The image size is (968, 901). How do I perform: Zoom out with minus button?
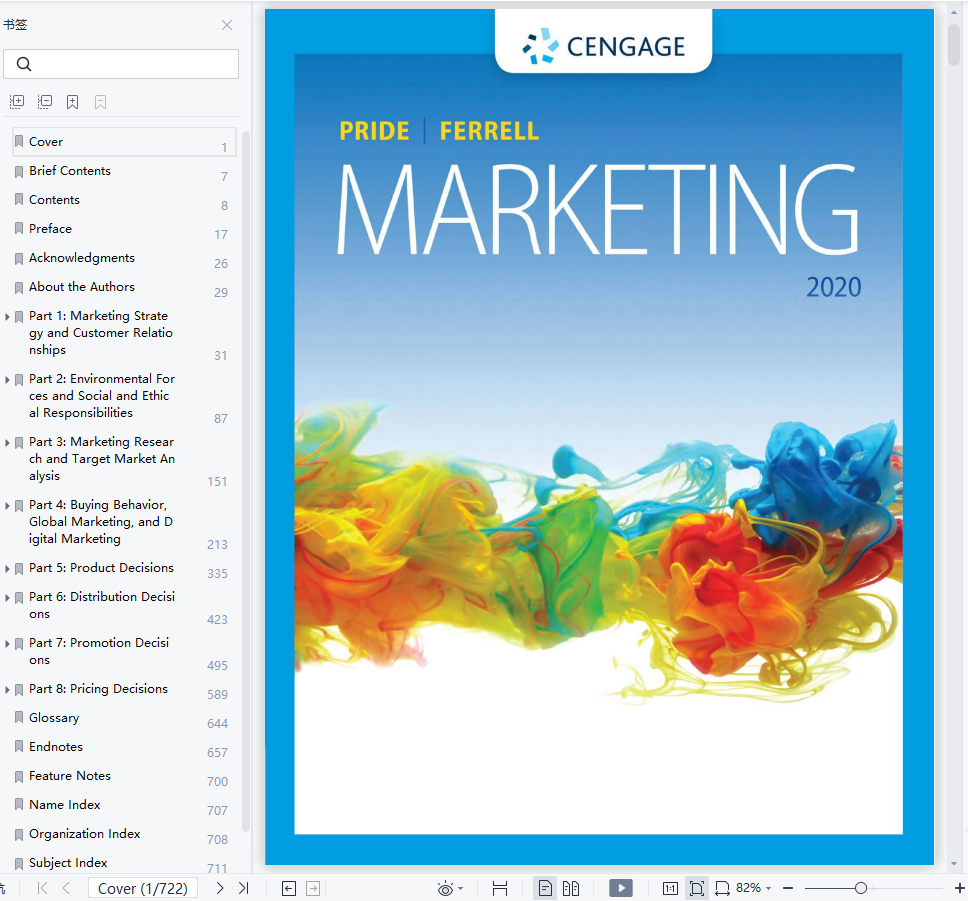click(788, 888)
